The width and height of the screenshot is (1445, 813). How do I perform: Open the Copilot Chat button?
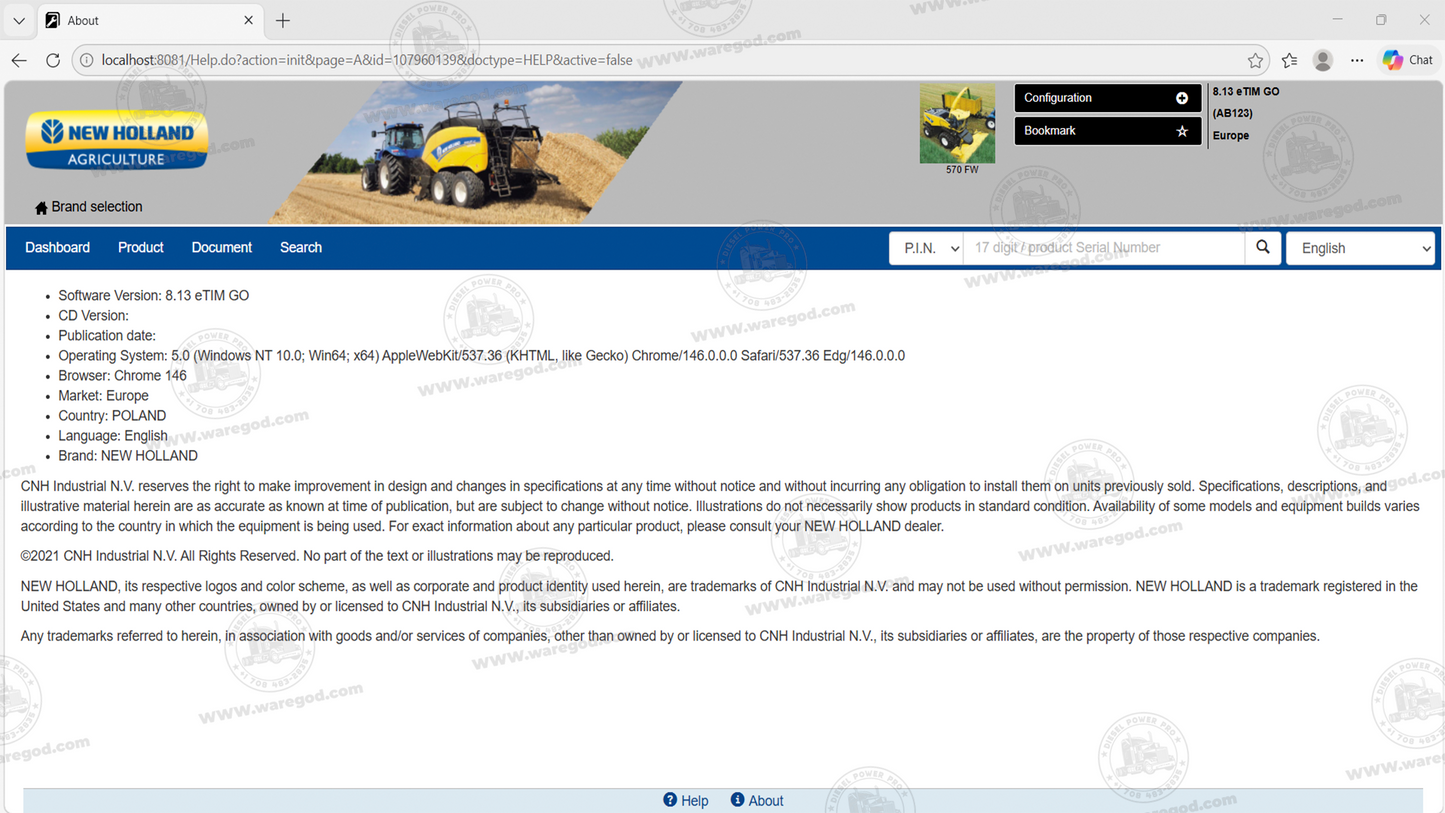(1408, 60)
